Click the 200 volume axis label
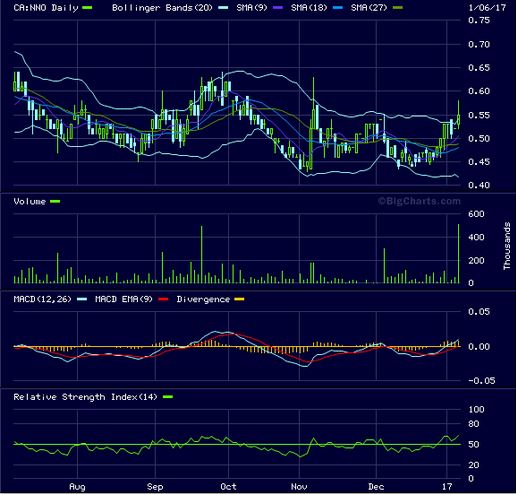The height and width of the screenshot is (494, 516). [476, 261]
